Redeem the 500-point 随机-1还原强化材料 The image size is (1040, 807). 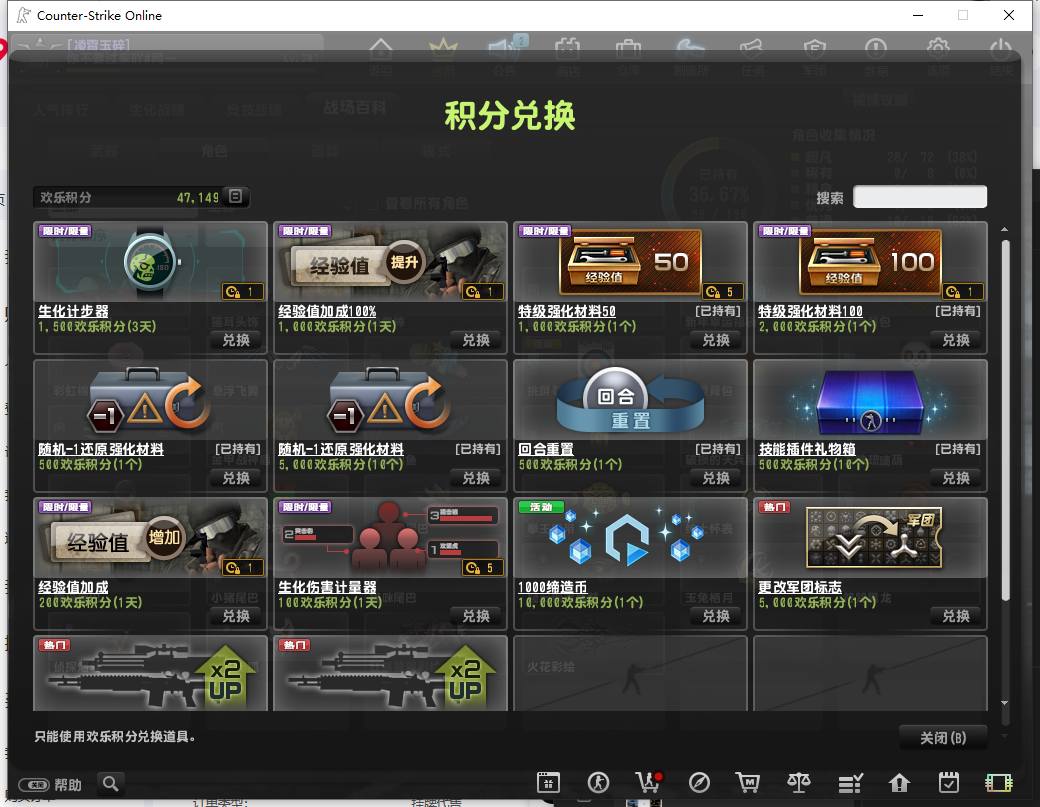236,478
